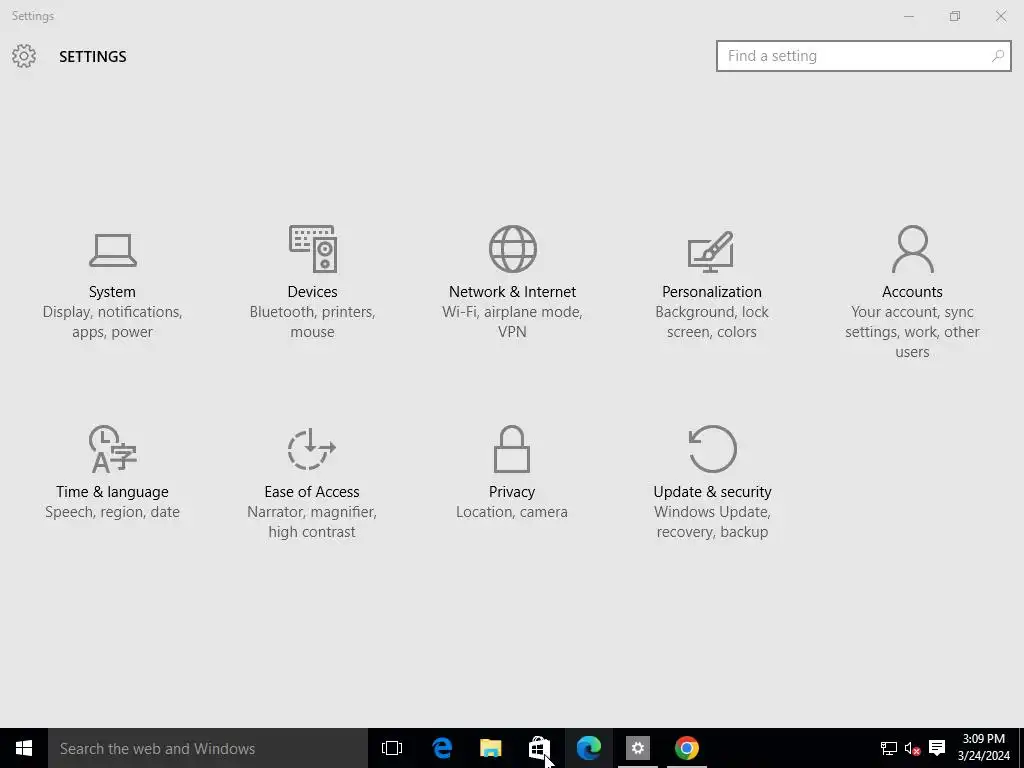This screenshot has height=768, width=1024.
Task: Click the Accounts label text
Action: (912, 292)
